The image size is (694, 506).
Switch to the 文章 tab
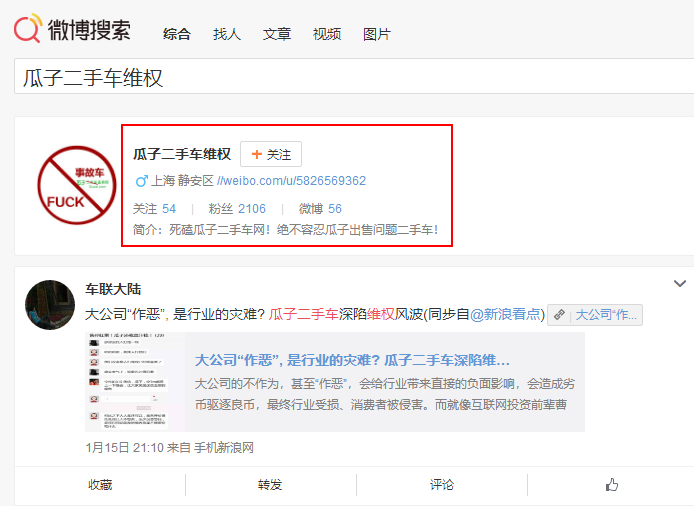click(x=277, y=34)
